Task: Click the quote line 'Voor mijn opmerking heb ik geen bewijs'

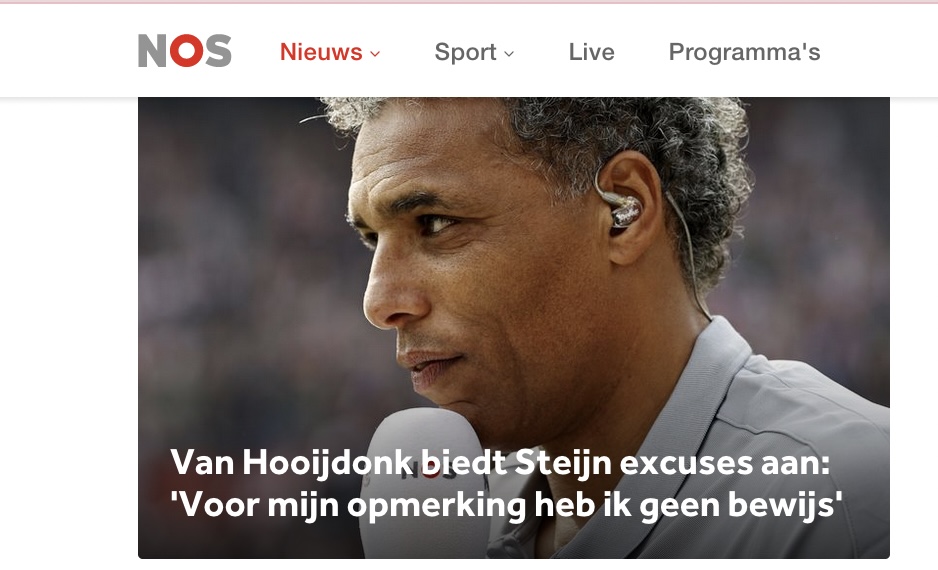Action: (506, 505)
